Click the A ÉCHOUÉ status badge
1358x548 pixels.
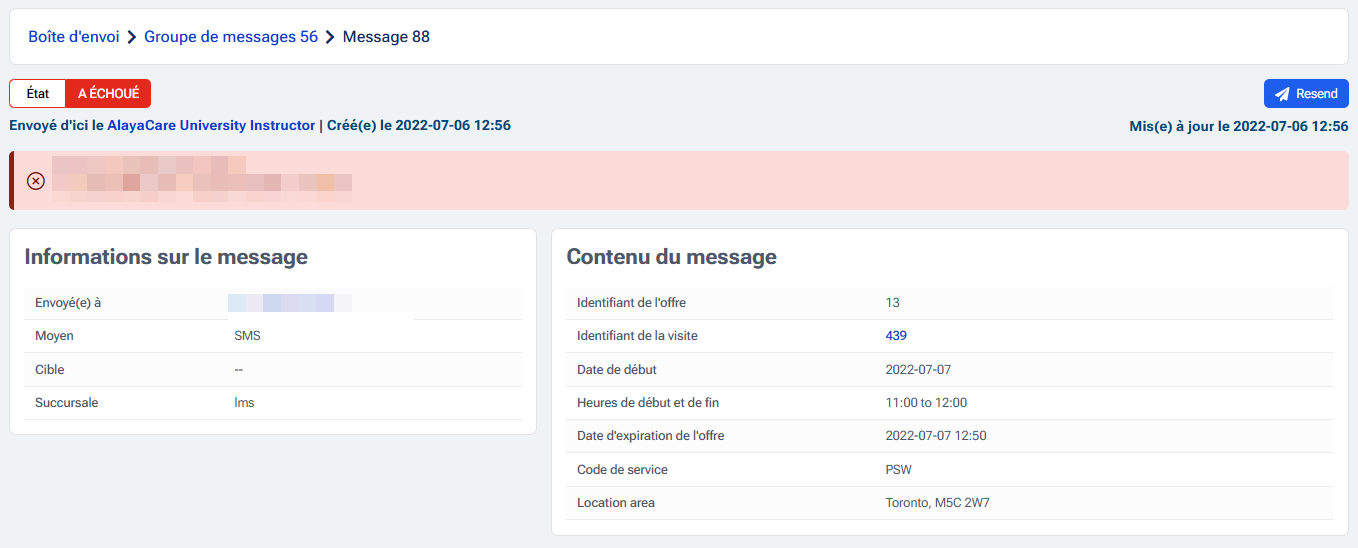tap(108, 94)
